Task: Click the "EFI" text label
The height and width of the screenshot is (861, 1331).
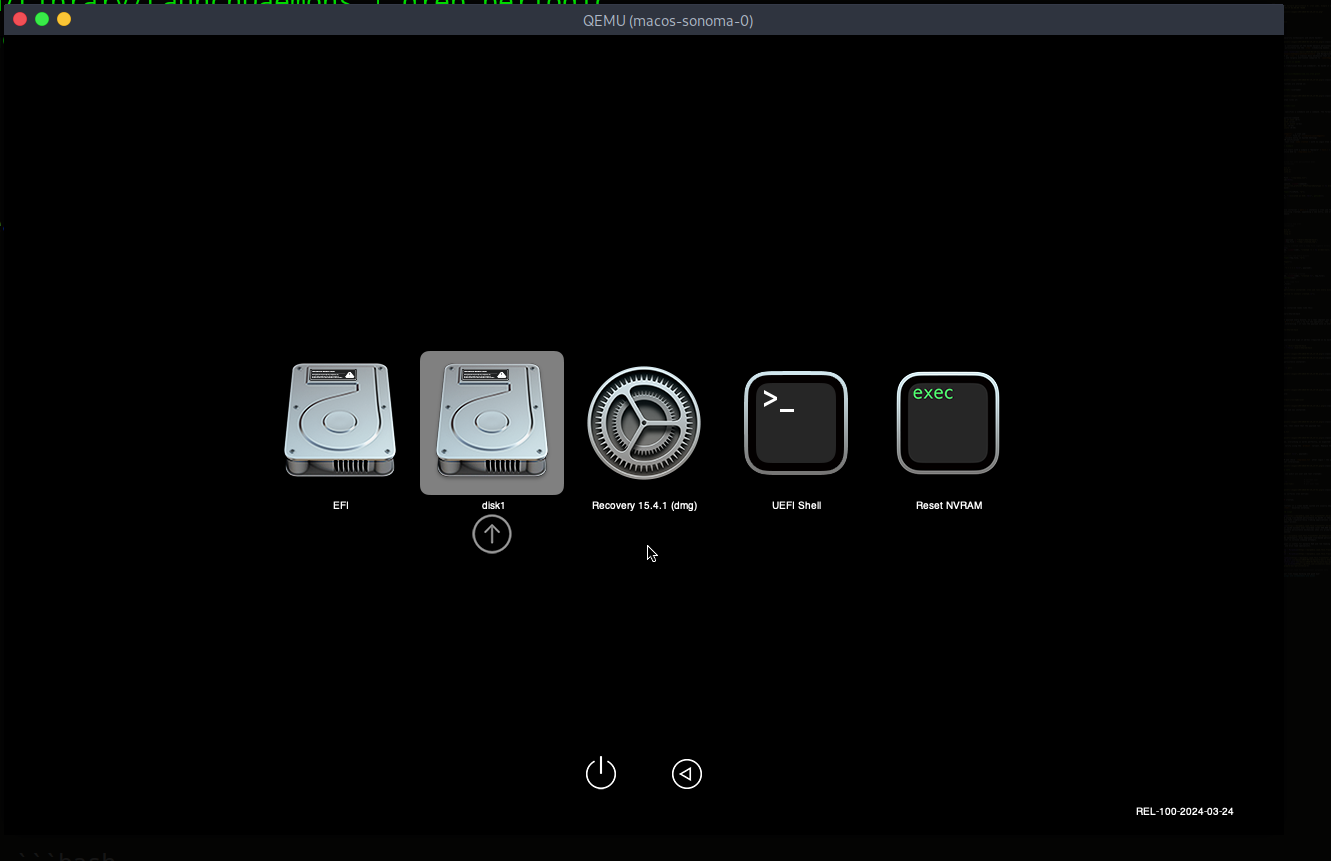Action: click(x=340, y=506)
